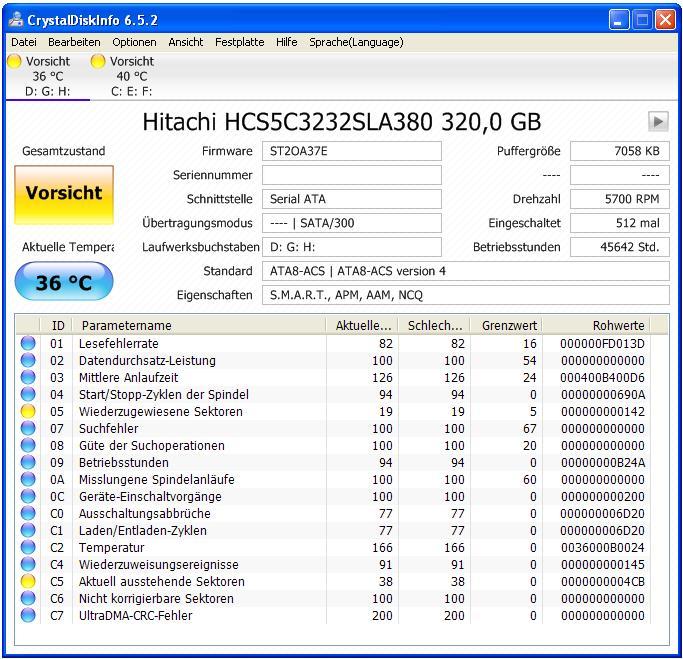Click the Schlech... column header
The image size is (683, 659).
pos(434,325)
